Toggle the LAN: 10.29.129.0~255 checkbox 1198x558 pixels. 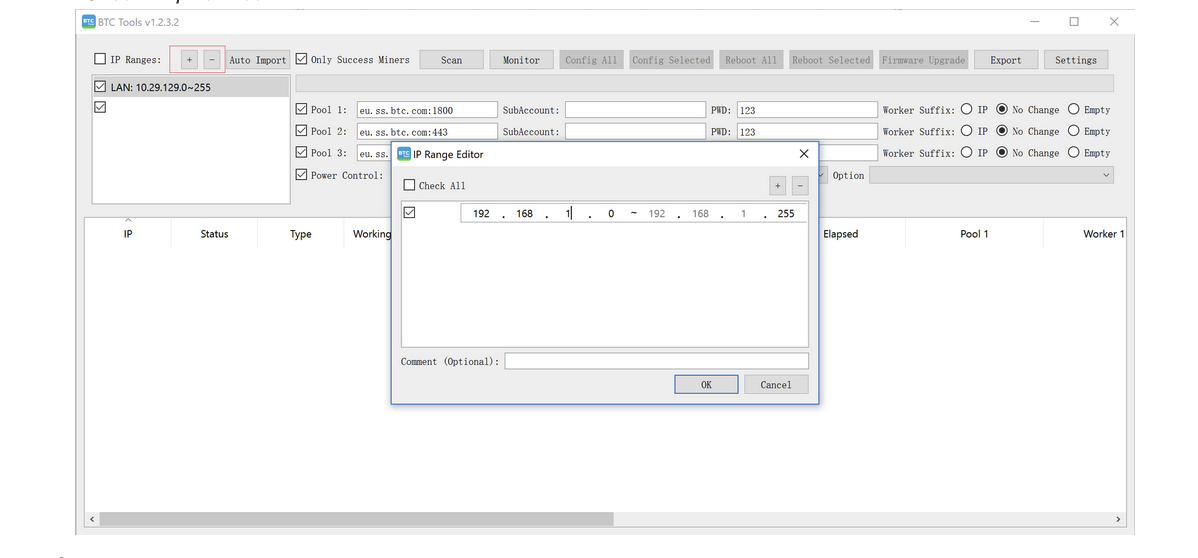point(99,87)
